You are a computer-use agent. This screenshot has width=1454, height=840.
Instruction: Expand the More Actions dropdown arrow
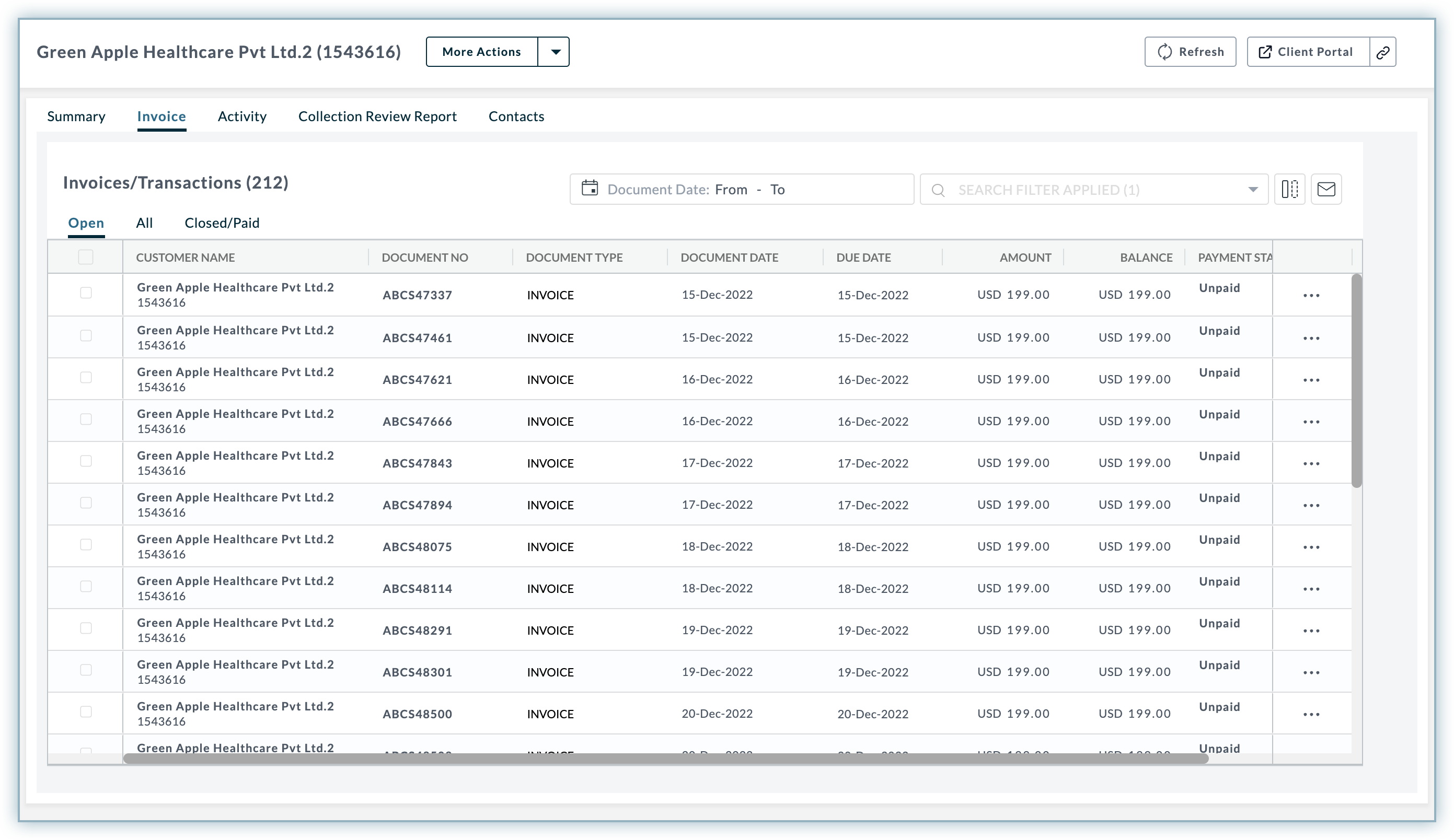(555, 52)
